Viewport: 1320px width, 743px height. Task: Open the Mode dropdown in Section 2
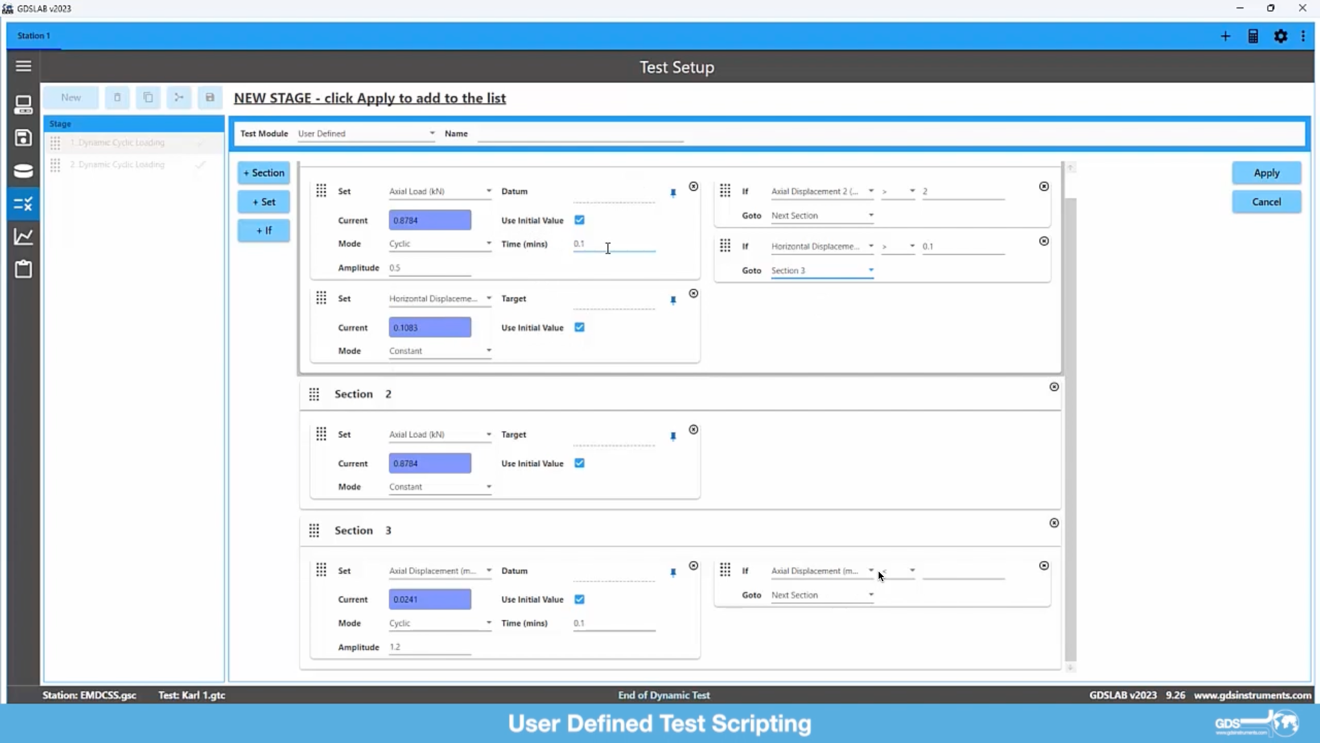click(x=440, y=487)
